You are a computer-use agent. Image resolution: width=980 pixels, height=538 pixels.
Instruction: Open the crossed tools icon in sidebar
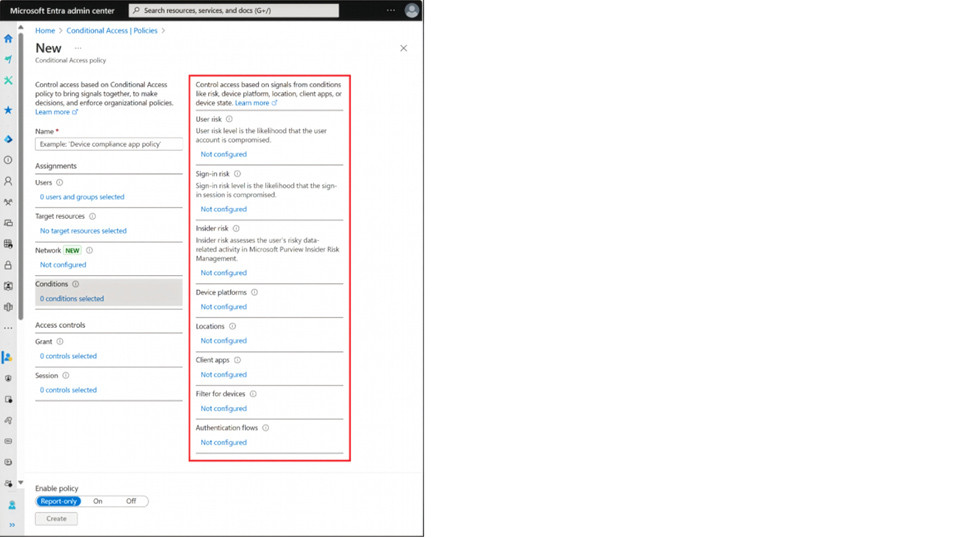coord(8,80)
